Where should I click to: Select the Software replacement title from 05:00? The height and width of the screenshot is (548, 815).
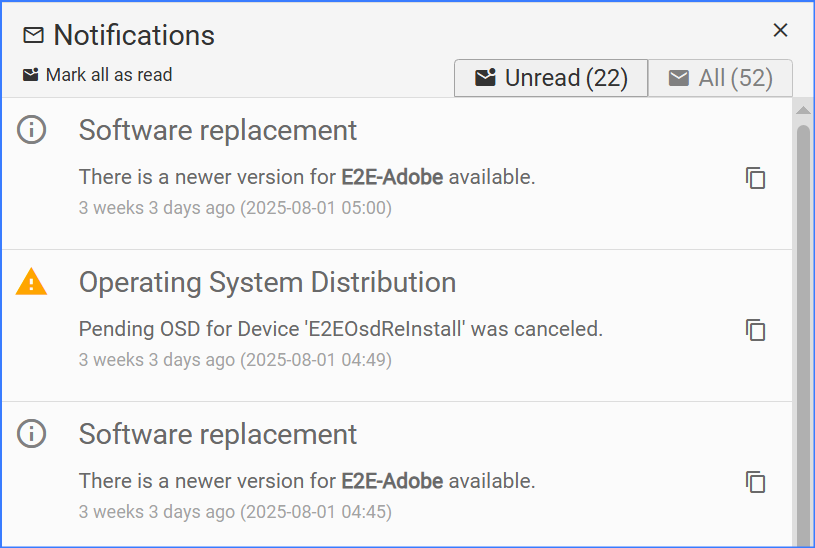218,131
